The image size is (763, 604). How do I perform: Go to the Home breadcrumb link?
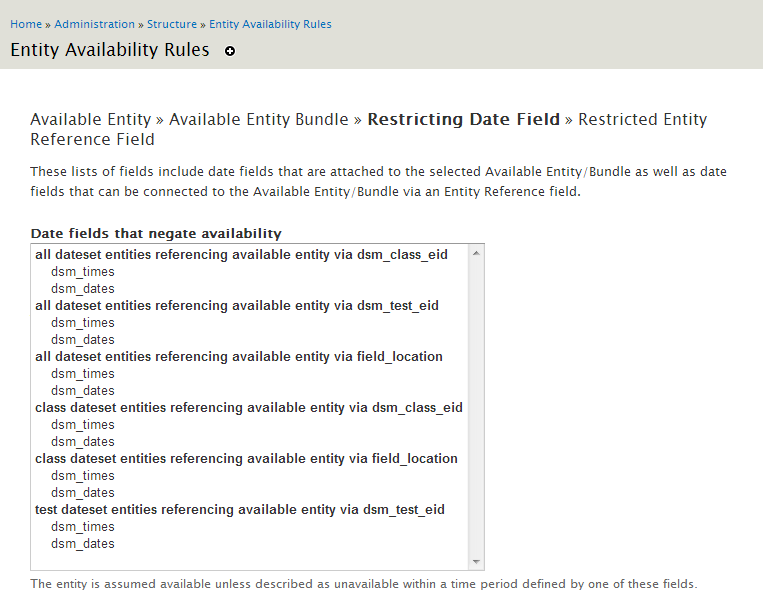[26, 24]
